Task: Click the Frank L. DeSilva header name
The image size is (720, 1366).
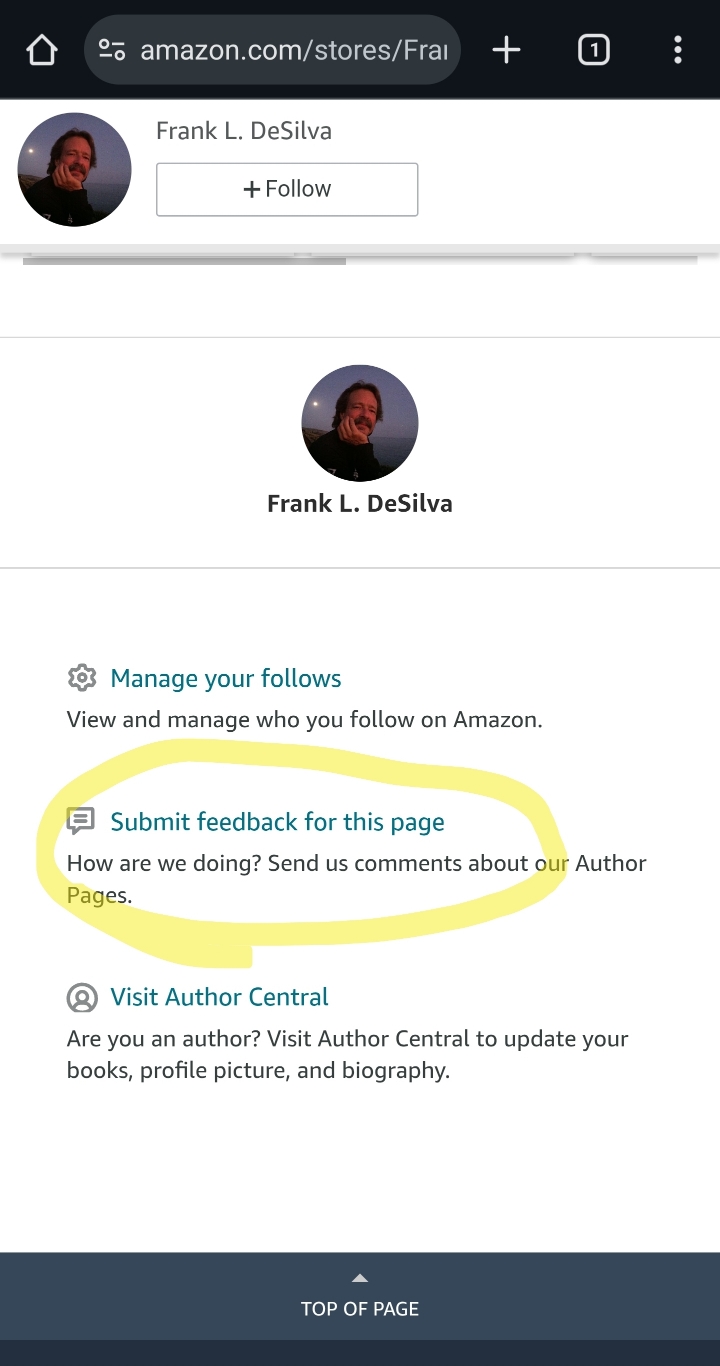Action: pyautogui.click(x=244, y=131)
